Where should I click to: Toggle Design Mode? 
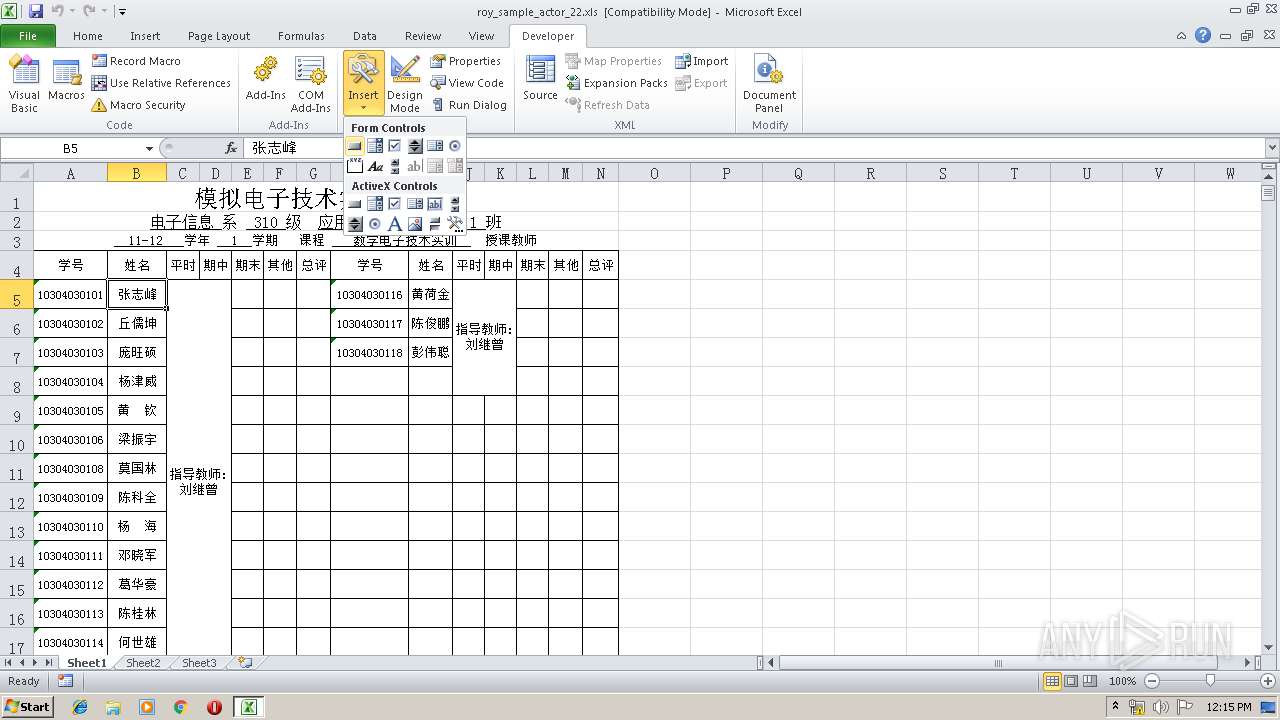click(x=405, y=83)
